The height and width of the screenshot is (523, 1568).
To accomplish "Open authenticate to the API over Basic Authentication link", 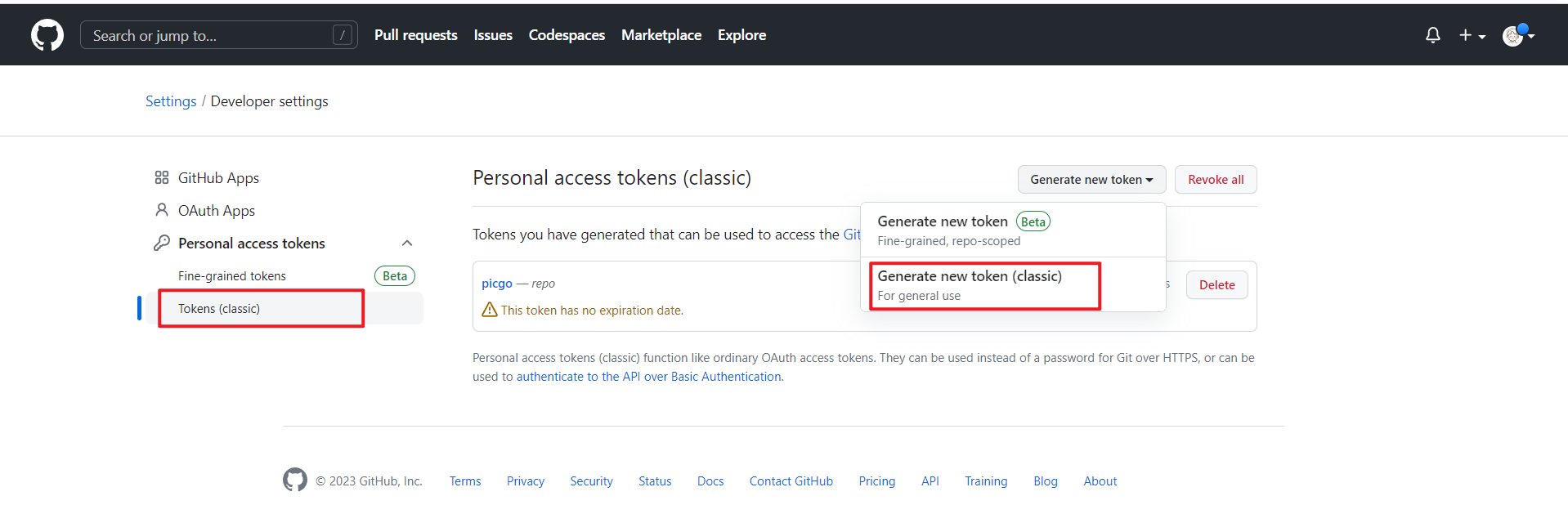I will (x=649, y=377).
